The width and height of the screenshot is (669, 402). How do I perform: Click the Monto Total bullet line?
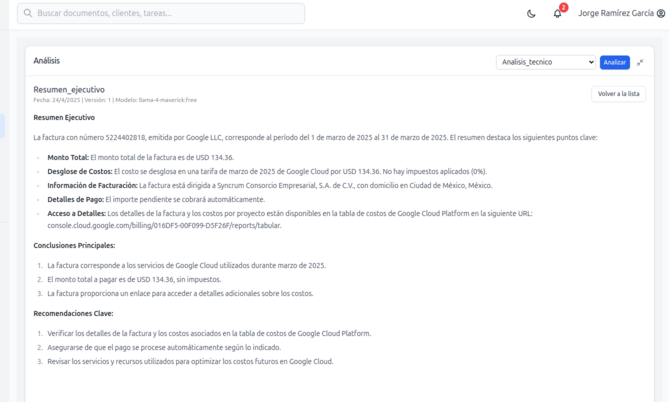tap(140, 157)
